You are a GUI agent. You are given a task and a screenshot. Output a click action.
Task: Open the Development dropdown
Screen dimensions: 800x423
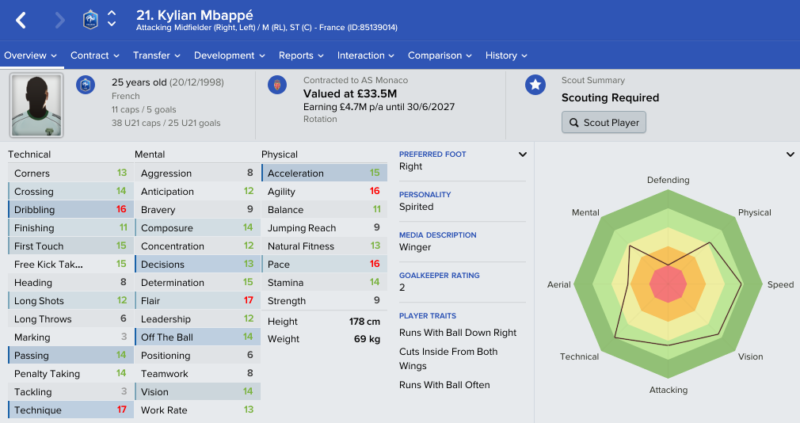pyautogui.click(x=230, y=56)
